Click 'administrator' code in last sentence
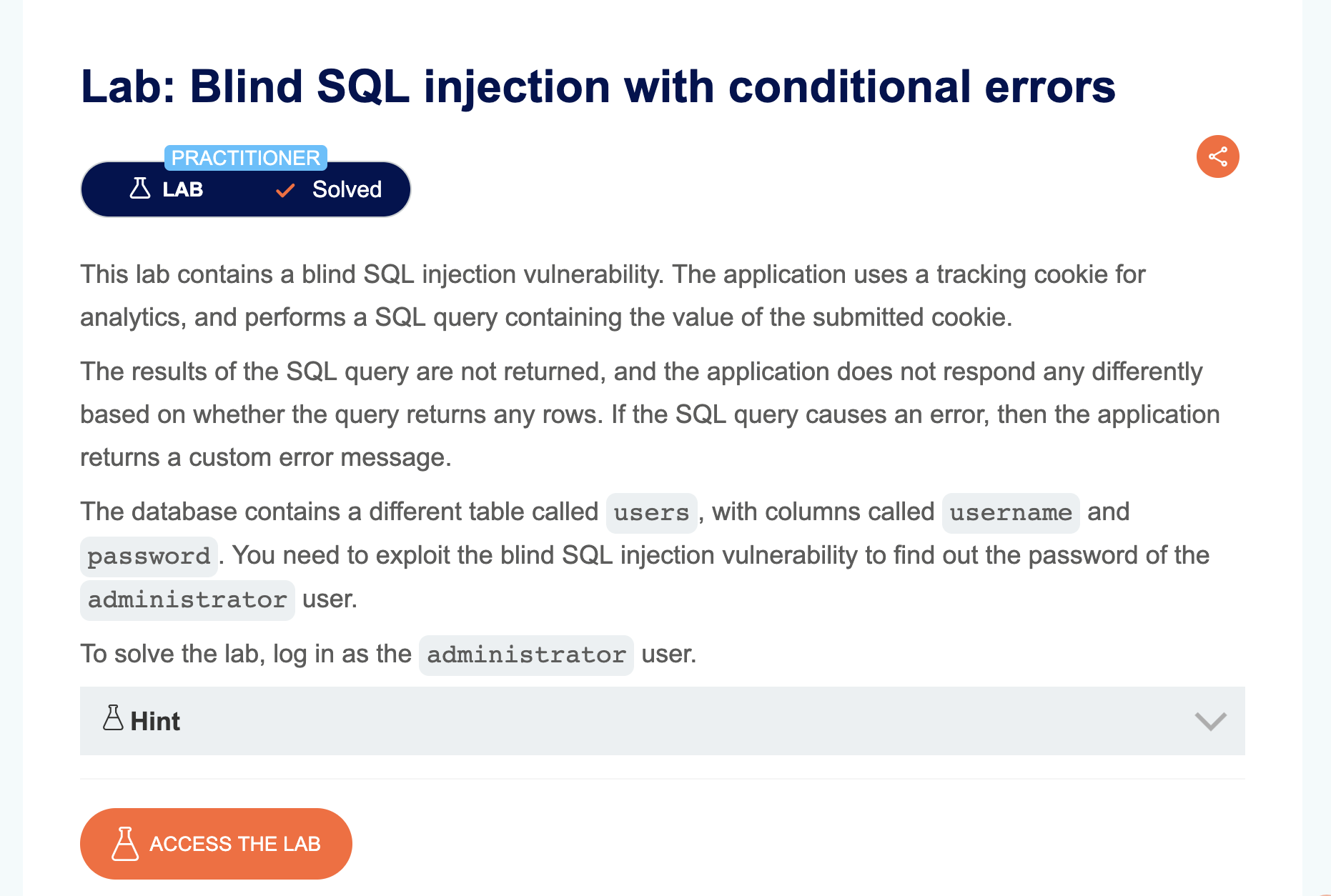 pos(526,655)
